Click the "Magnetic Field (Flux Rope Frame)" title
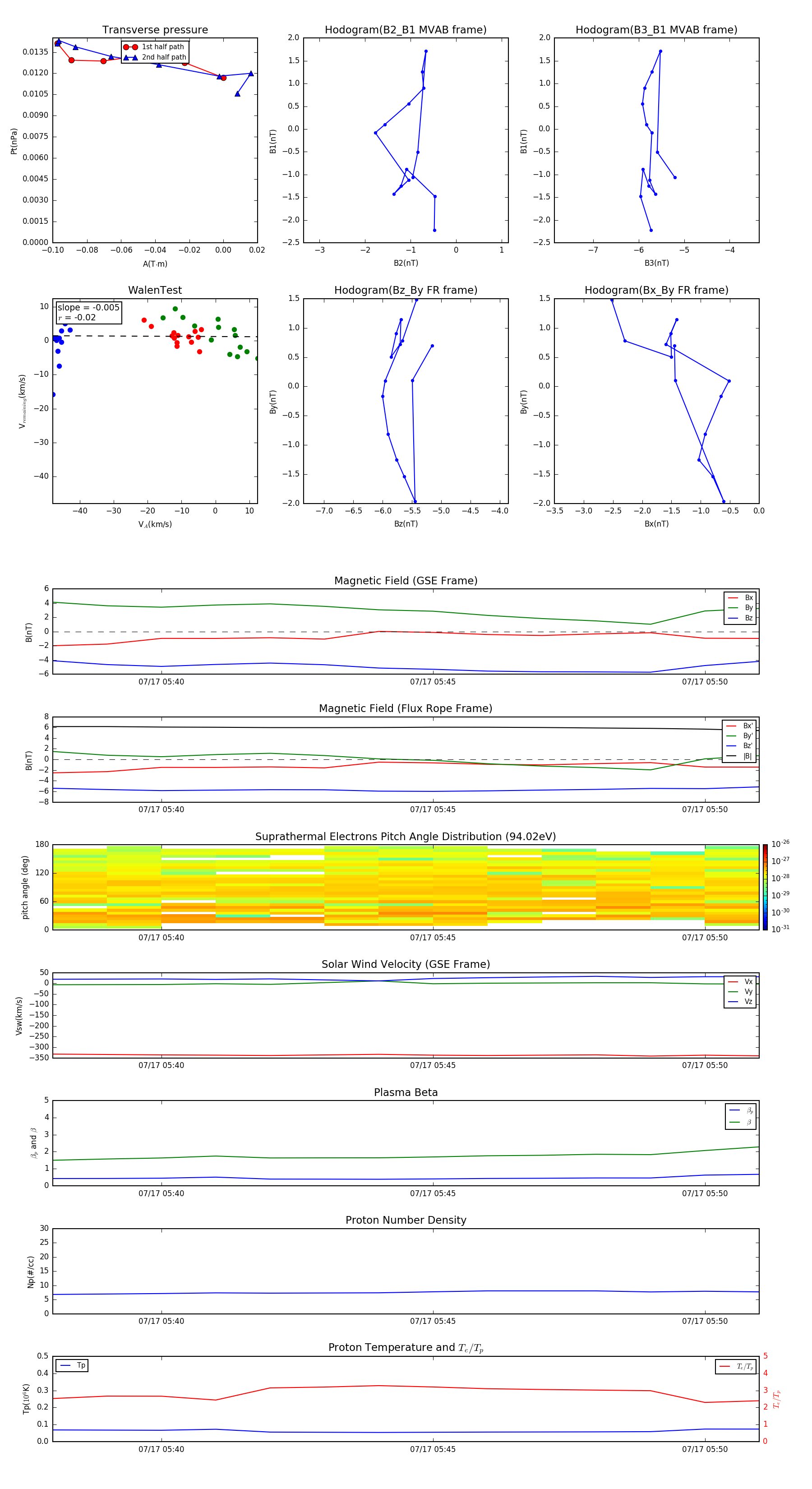 406,709
